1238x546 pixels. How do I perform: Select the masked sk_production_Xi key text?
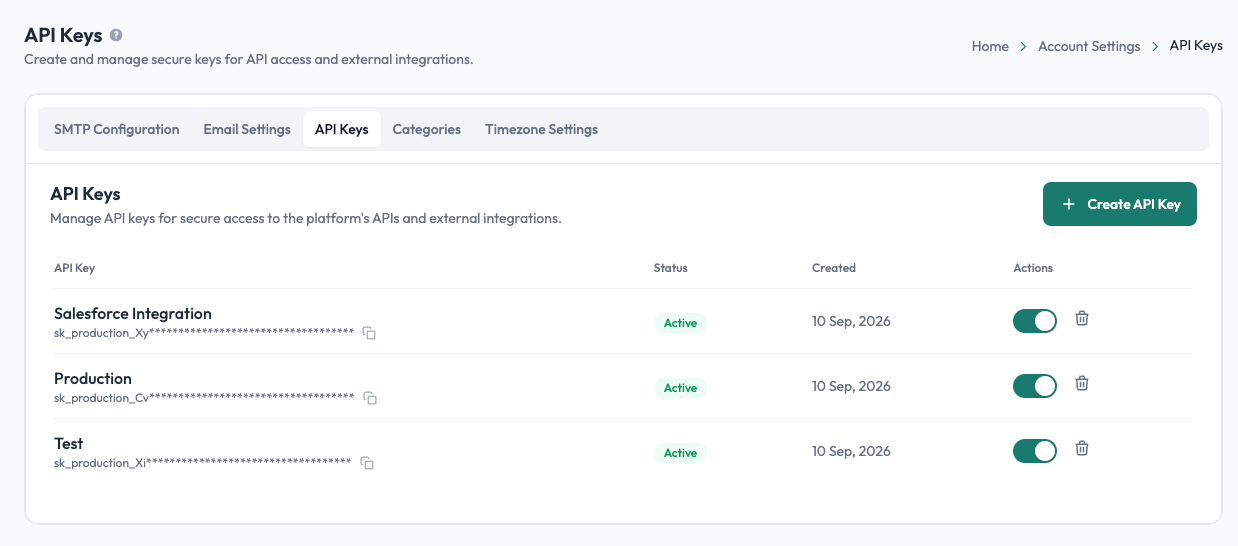pos(203,463)
